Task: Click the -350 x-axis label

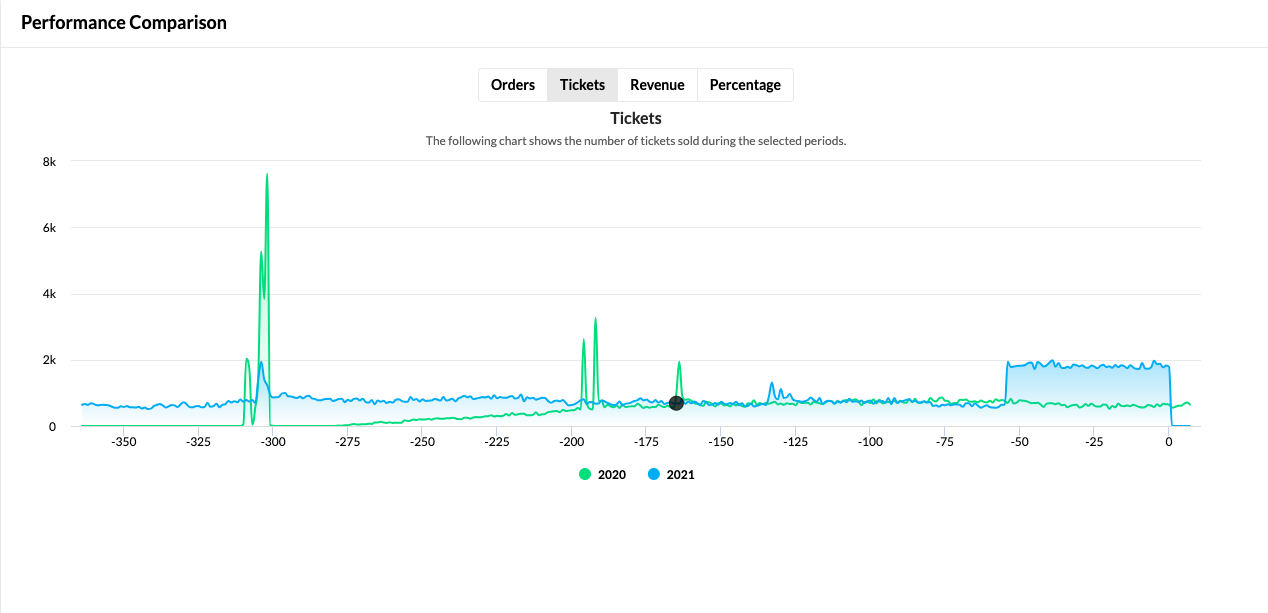Action: 123,441
